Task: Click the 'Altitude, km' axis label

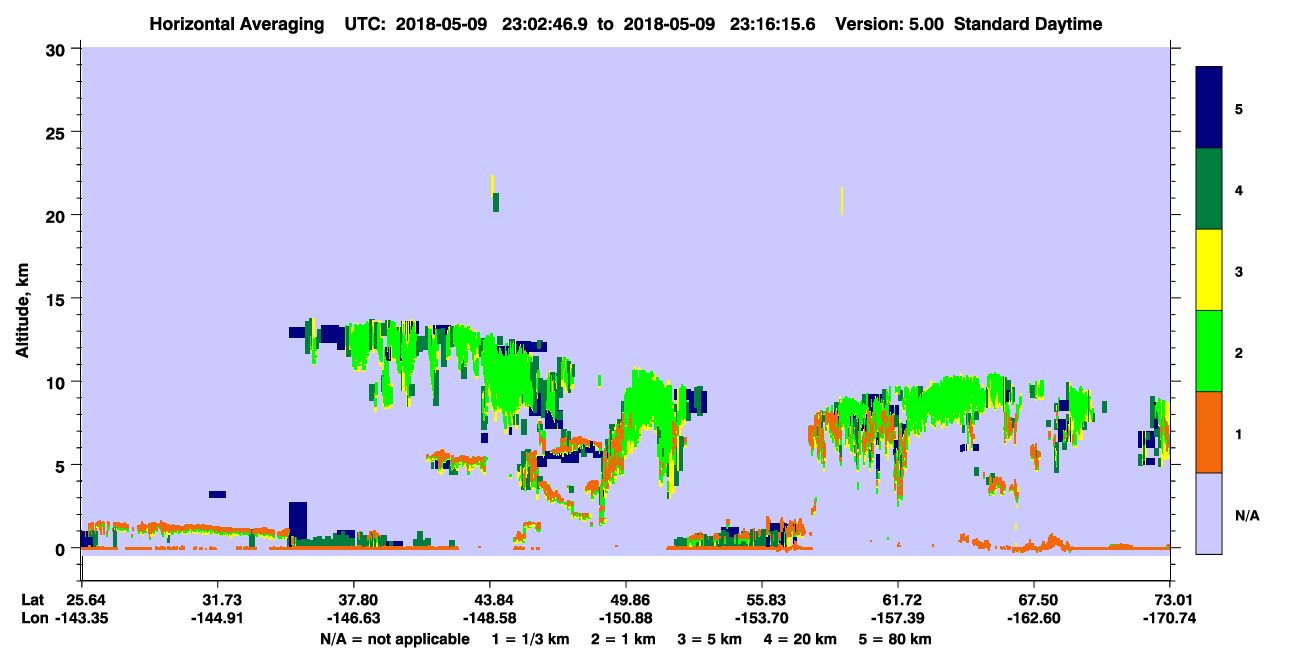Action: click(22, 310)
